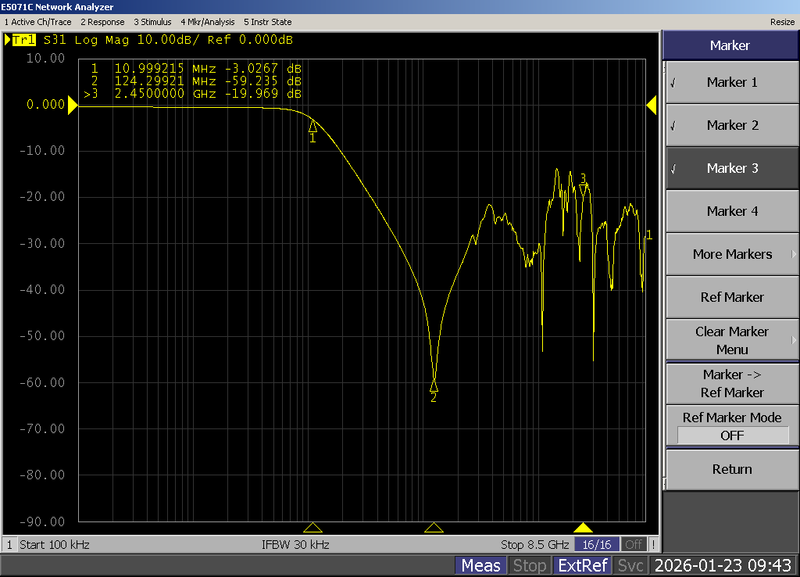Click the Off indicator next to the averaging counter
This screenshot has width=800, height=577.
tap(635, 544)
